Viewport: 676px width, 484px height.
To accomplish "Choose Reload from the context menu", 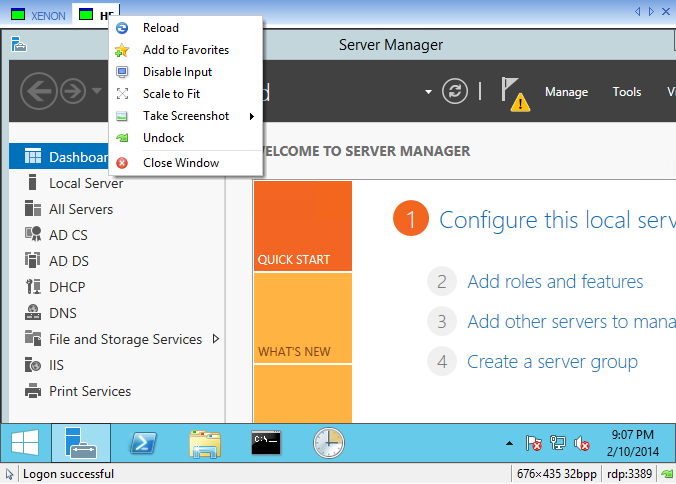I will tap(185, 28).
